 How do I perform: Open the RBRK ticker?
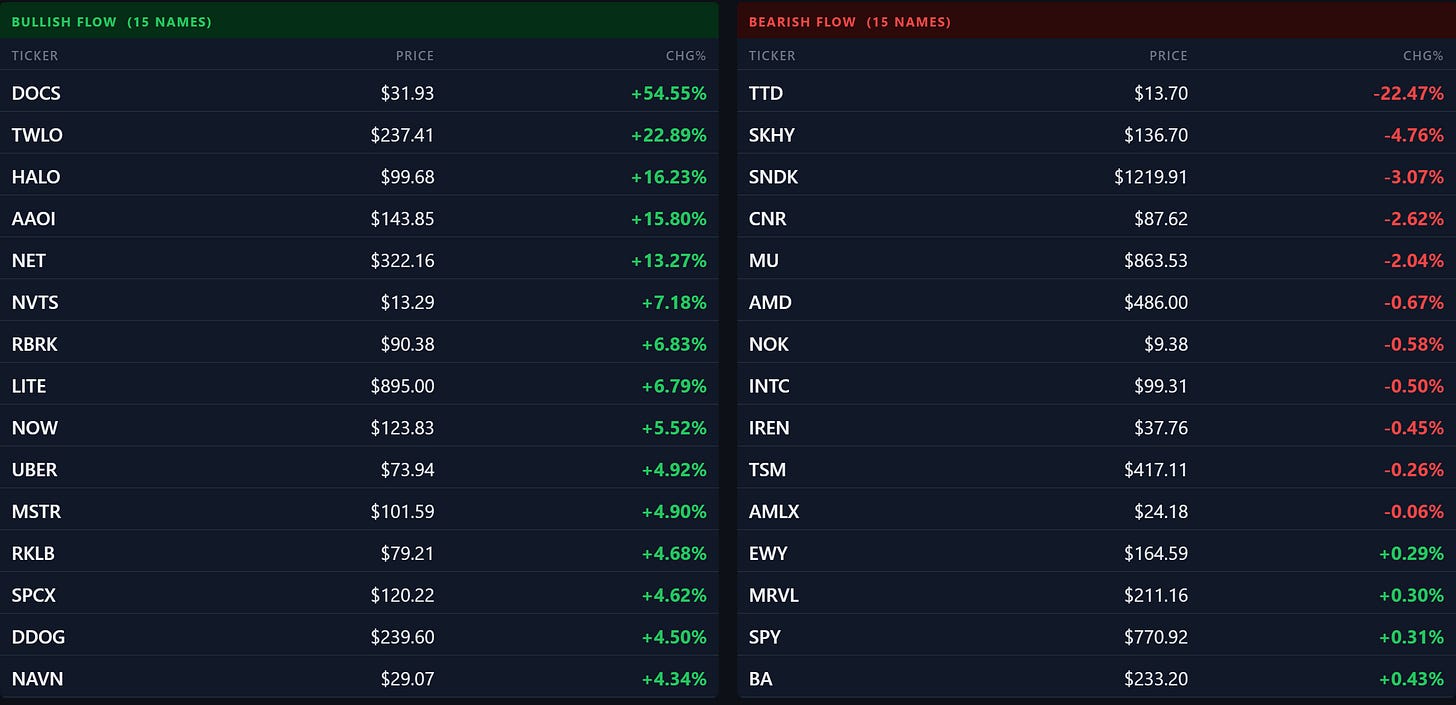35,344
